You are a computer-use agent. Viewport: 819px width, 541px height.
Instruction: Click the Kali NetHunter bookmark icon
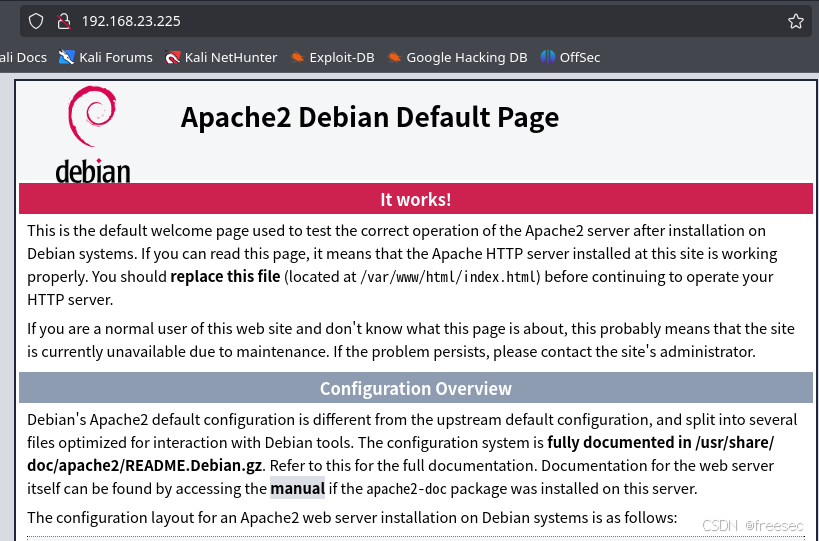(x=172, y=57)
